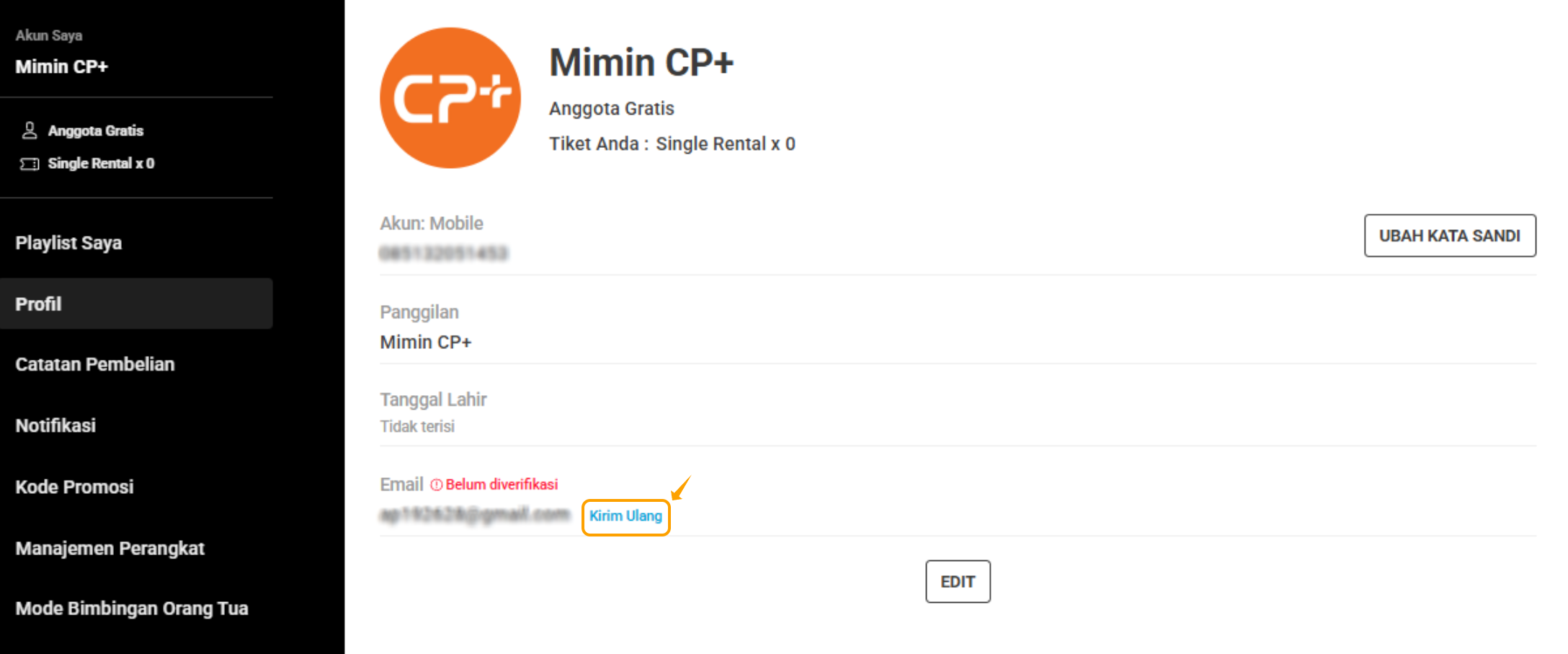
Task: Select the Profil sidebar item
Action: 136,304
